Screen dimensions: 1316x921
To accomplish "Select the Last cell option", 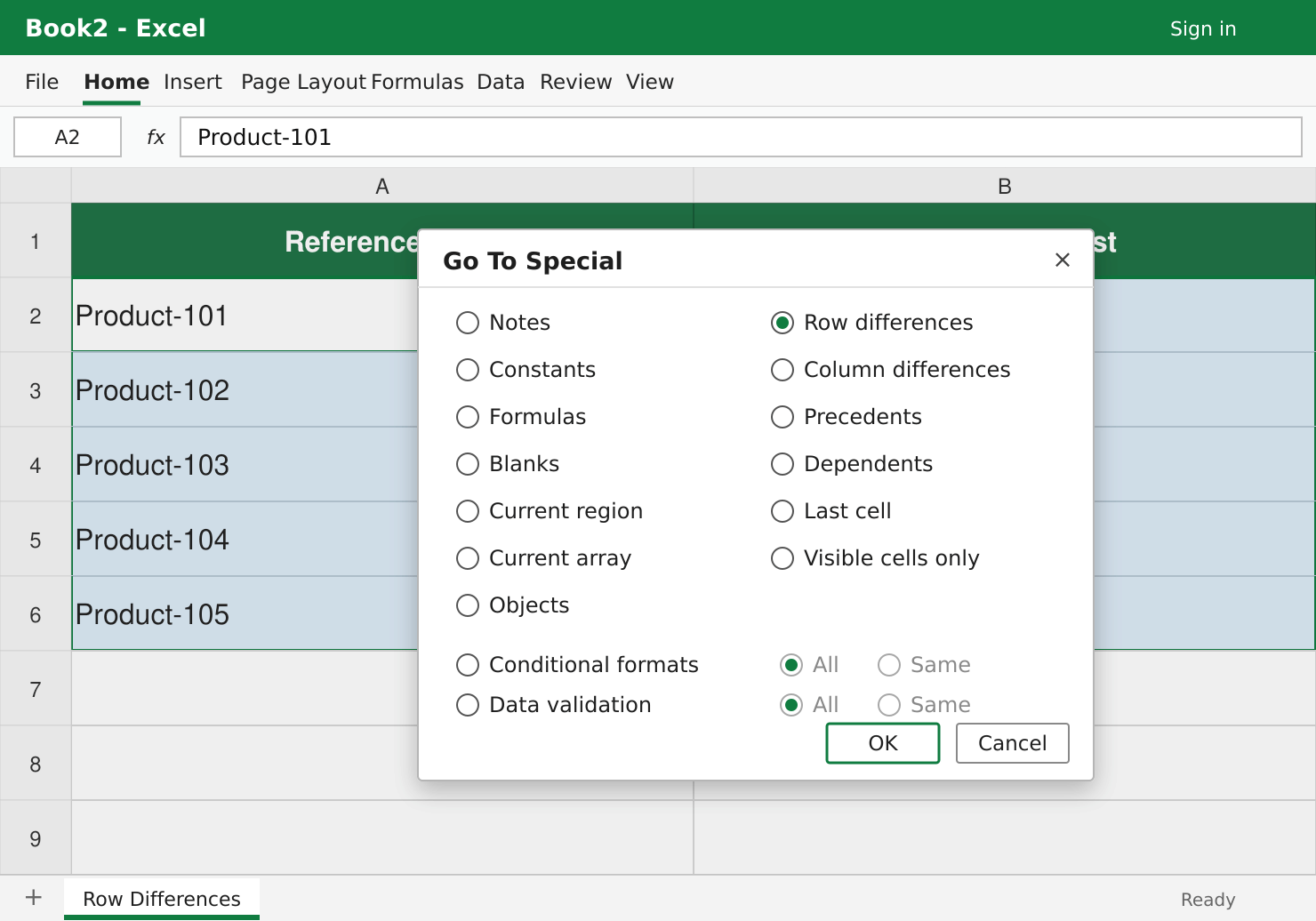I will pyautogui.click(x=831, y=511).
